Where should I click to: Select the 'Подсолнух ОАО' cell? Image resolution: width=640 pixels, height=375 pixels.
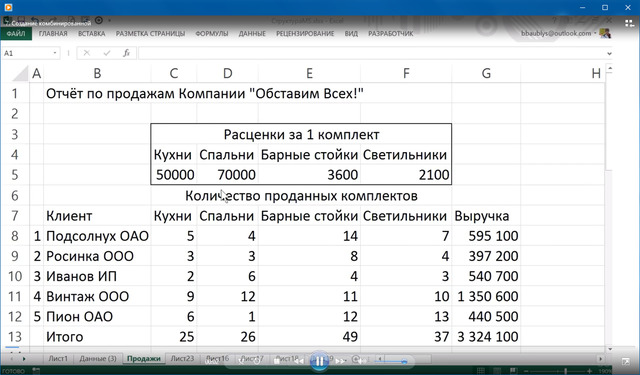97,236
